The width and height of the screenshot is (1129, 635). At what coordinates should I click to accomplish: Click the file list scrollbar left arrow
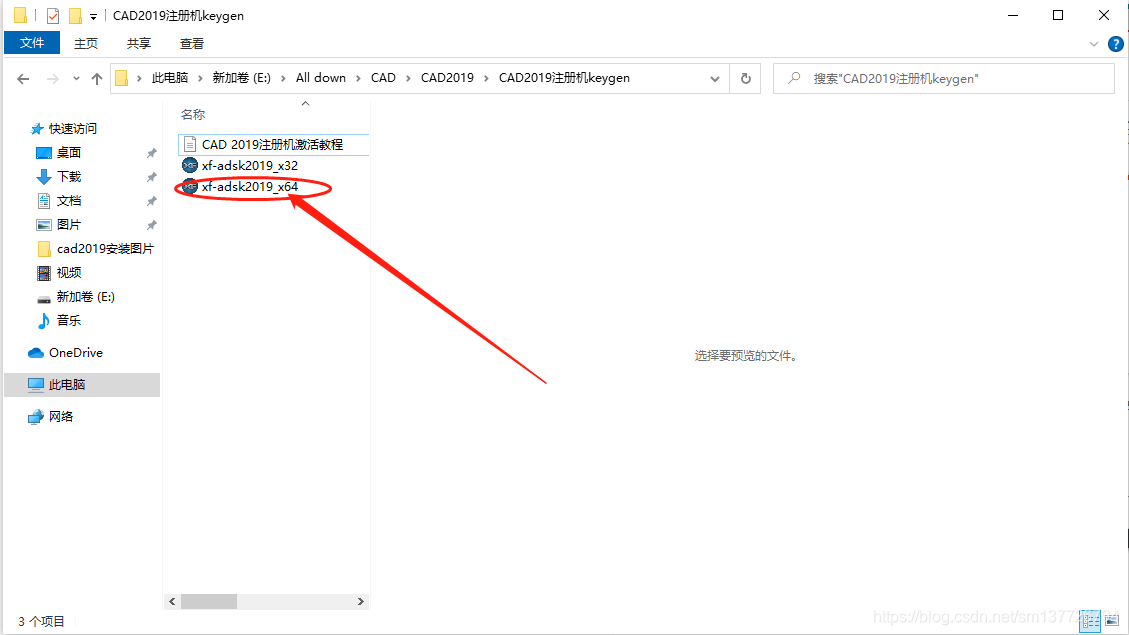172,601
